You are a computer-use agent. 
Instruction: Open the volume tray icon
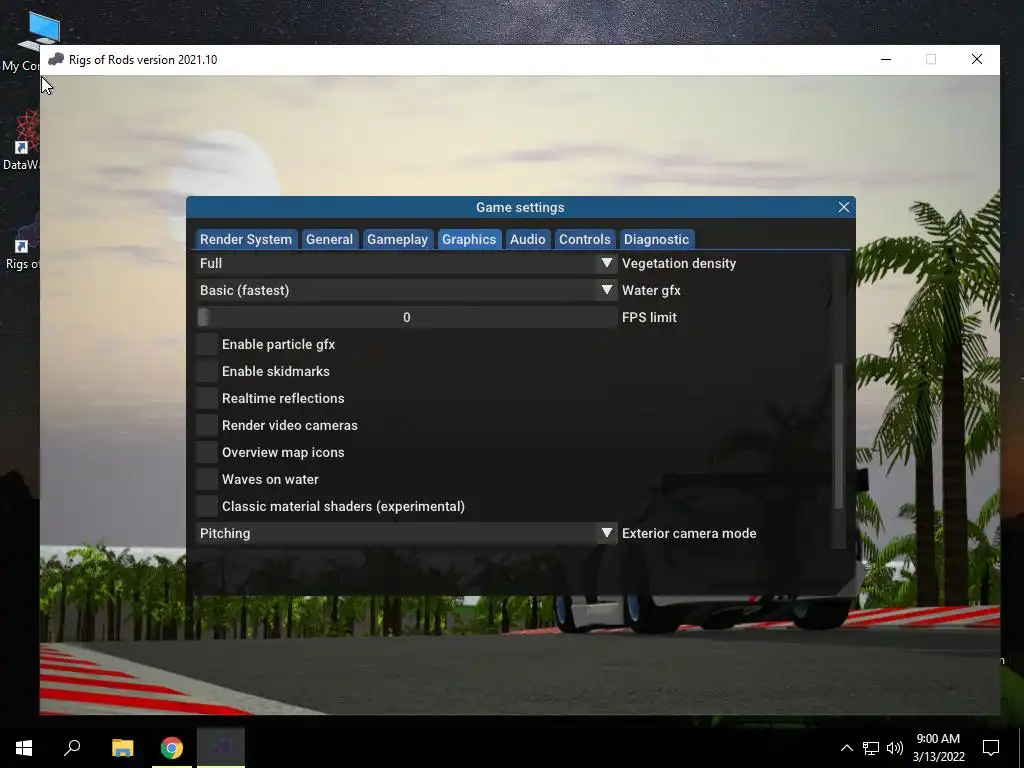[895, 748]
